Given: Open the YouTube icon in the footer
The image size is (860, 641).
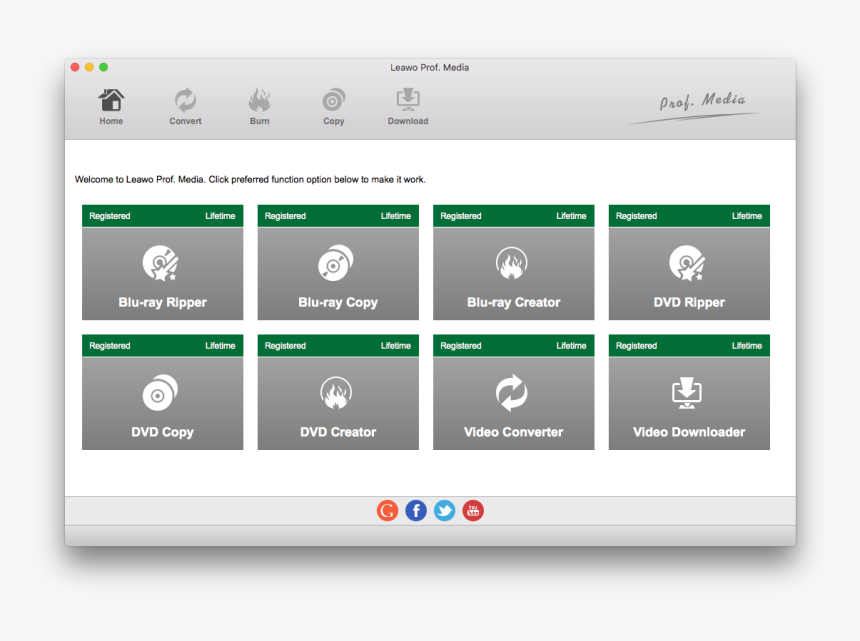Looking at the screenshot, I should 473,511.
